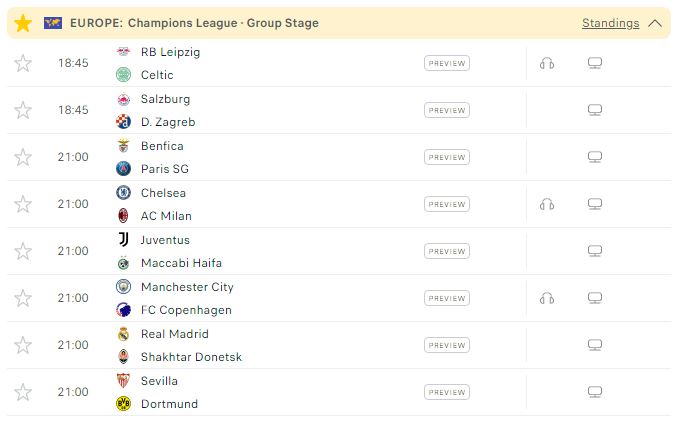This screenshot has height=423, width=682.
Task: Click the TV broadcast icon for Benfica match
Action: coord(595,157)
